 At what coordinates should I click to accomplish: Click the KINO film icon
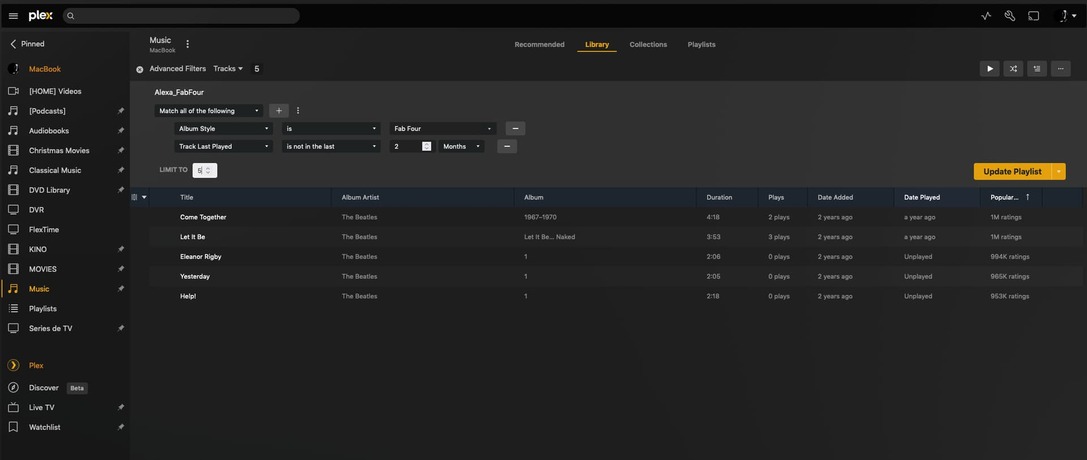(x=13, y=249)
